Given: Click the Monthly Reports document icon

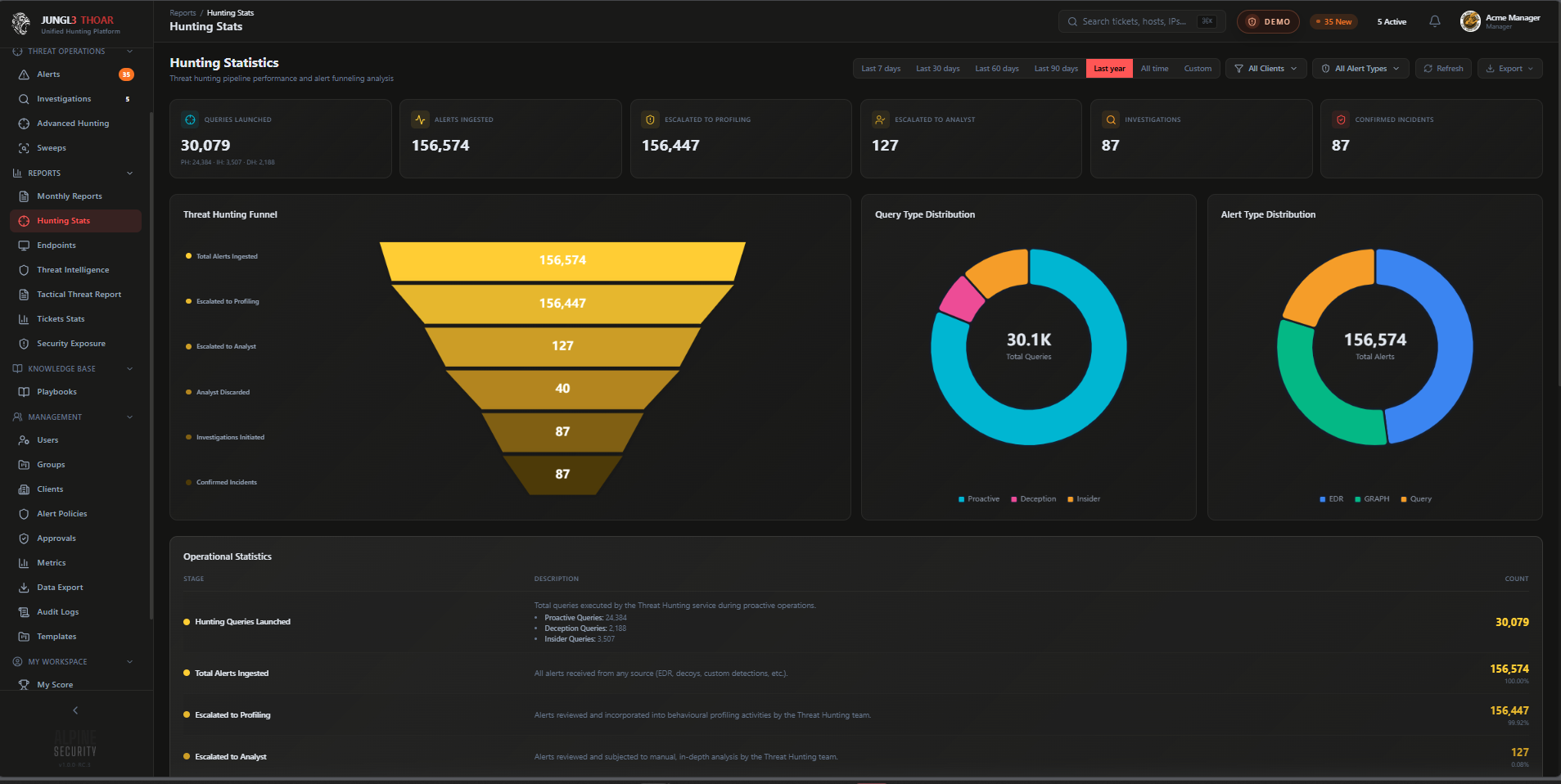Looking at the screenshot, I should point(24,196).
